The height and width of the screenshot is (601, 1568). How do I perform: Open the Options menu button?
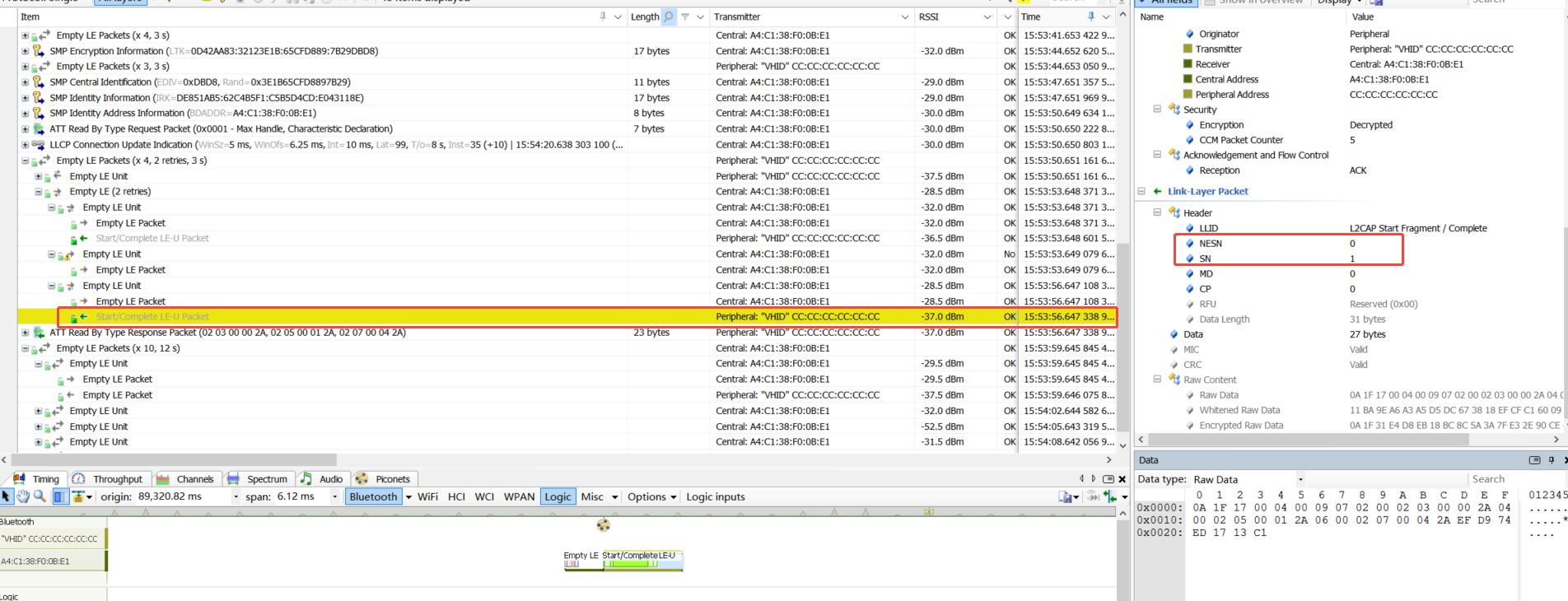651,496
